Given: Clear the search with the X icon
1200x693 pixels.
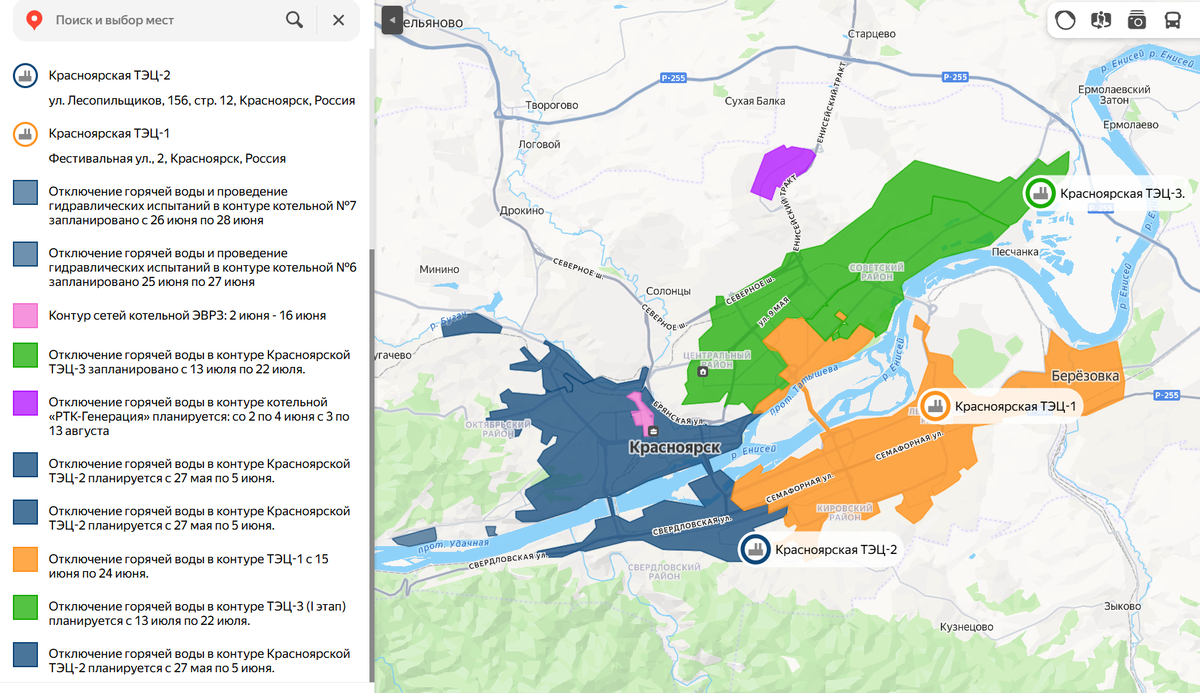Looking at the screenshot, I should 339,20.
